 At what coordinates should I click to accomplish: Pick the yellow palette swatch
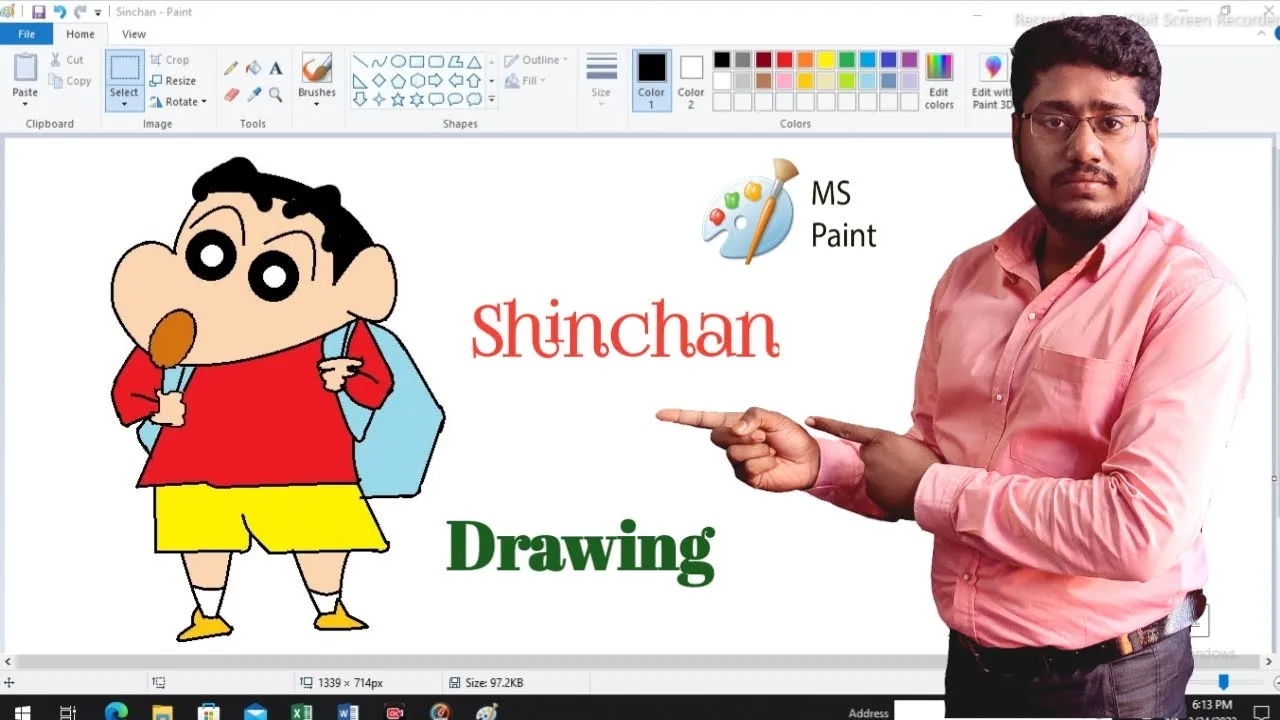[826, 60]
